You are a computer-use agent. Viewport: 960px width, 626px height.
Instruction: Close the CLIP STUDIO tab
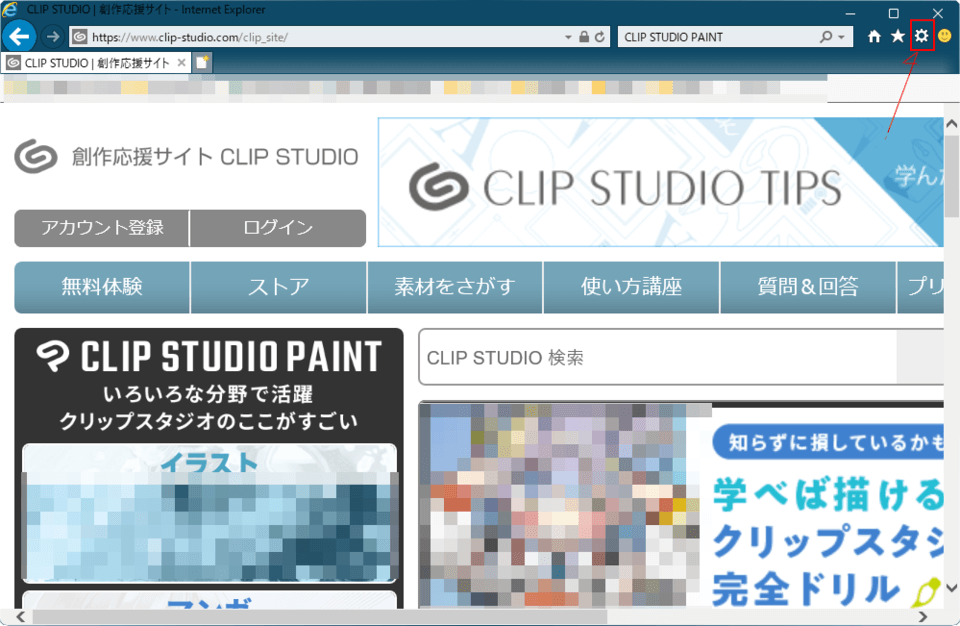pos(181,62)
